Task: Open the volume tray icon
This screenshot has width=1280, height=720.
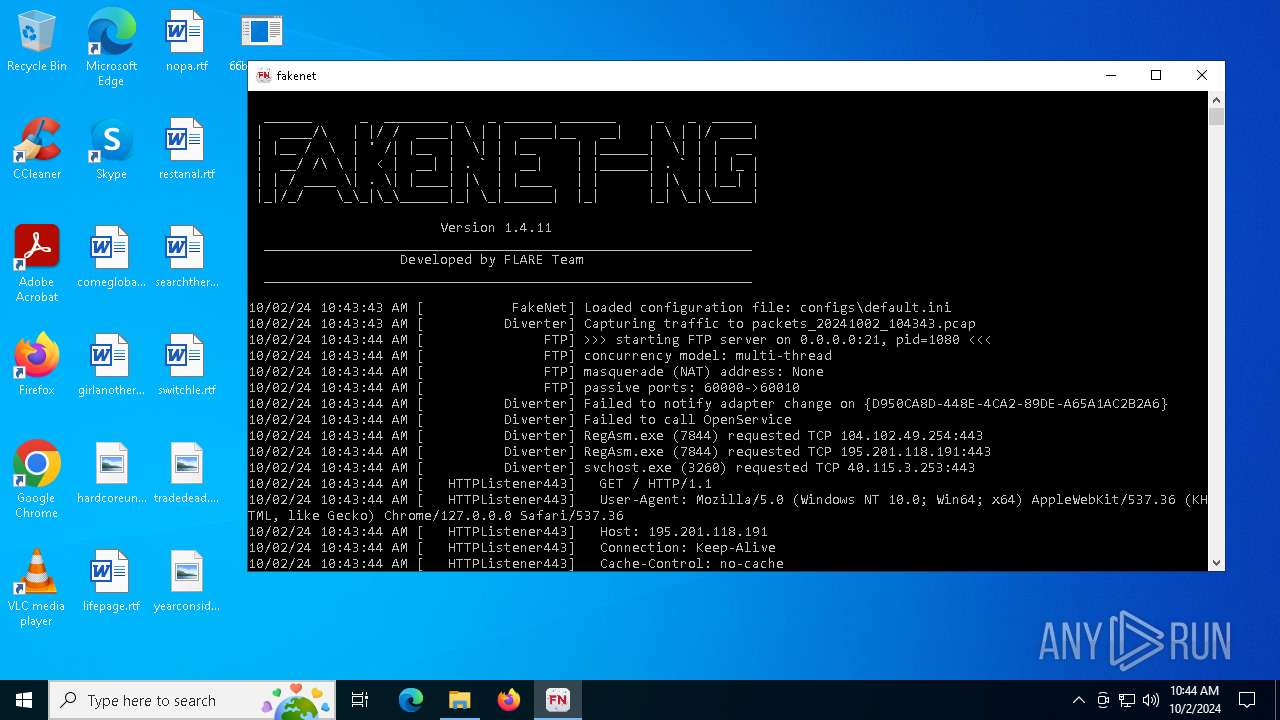Action: click(1151, 700)
